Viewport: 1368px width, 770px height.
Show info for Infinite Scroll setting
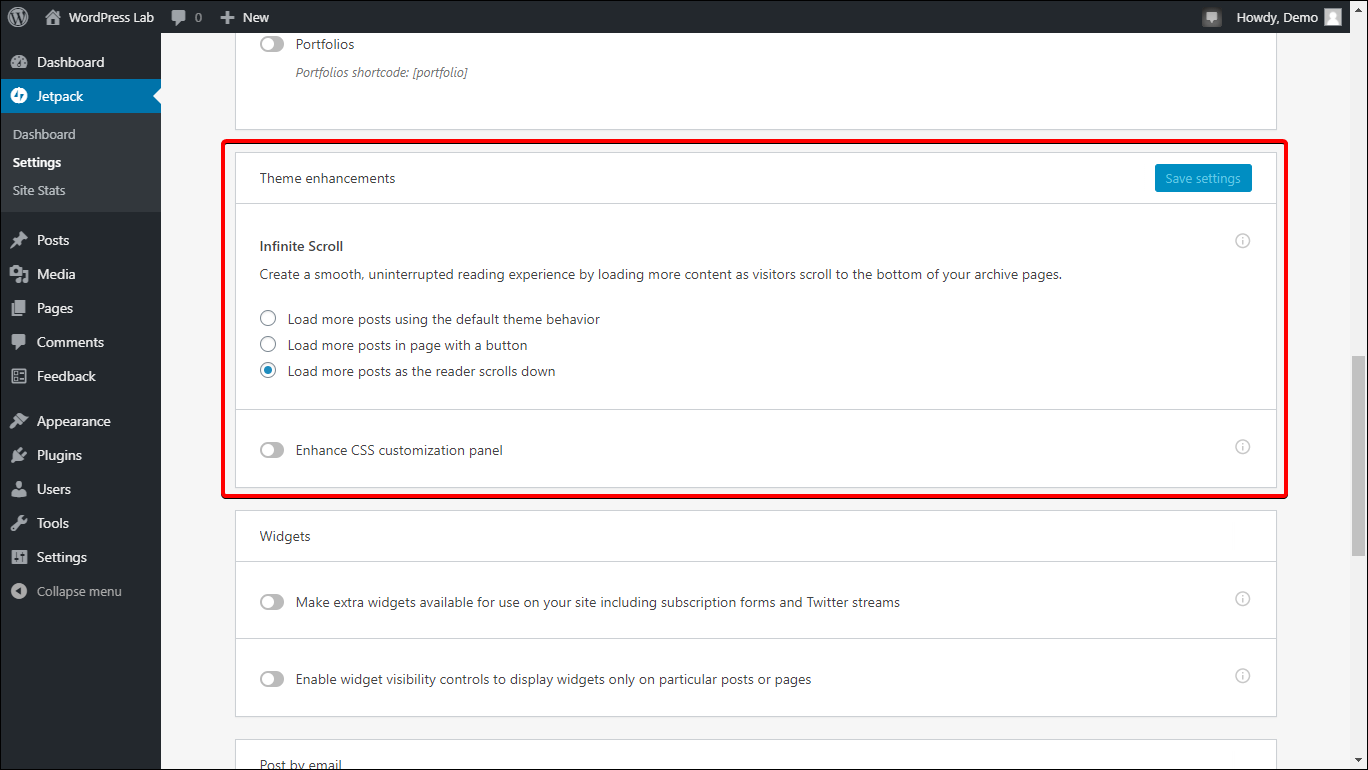pyautogui.click(x=1242, y=241)
